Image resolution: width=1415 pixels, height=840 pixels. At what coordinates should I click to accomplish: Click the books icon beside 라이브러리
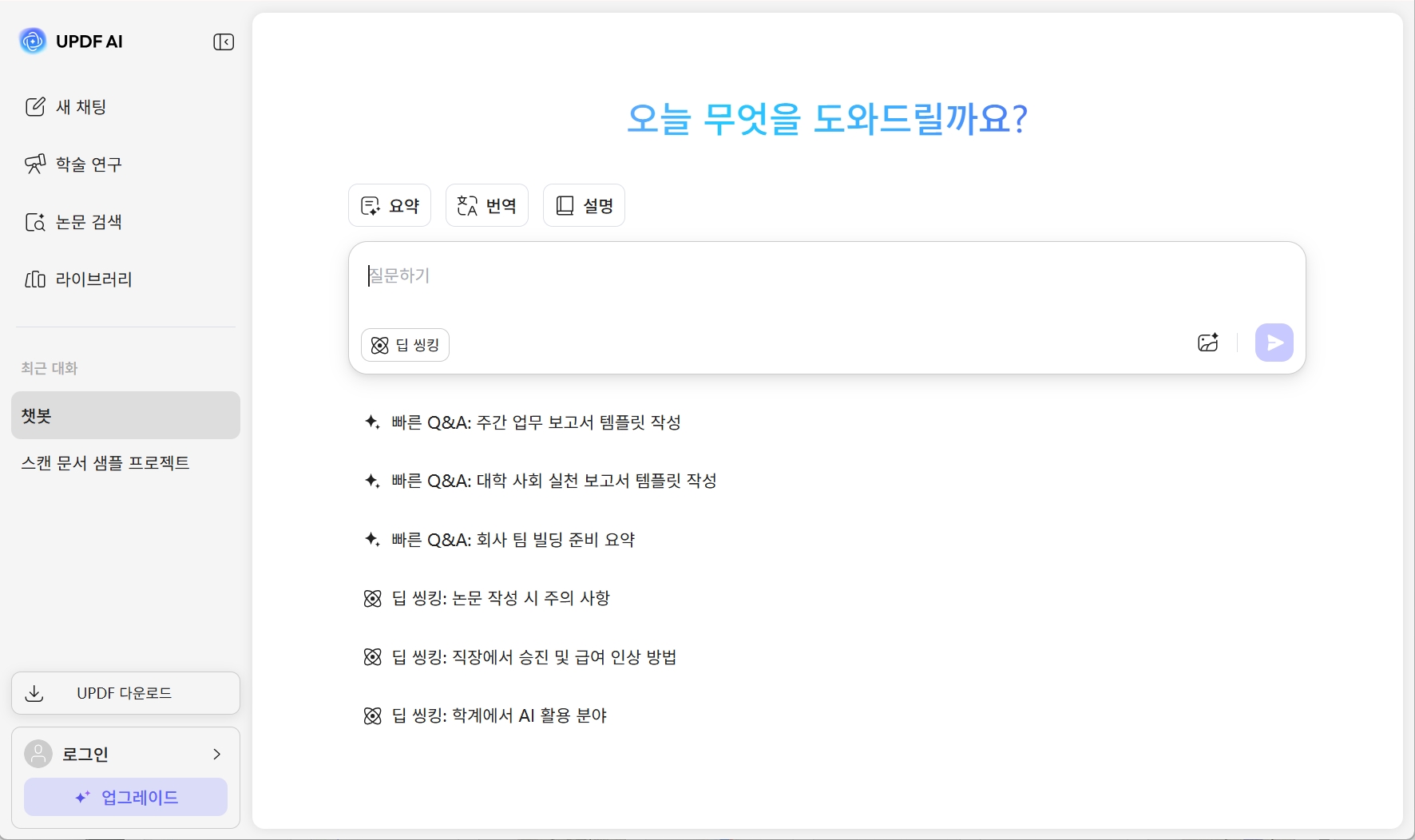coord(35,279)
